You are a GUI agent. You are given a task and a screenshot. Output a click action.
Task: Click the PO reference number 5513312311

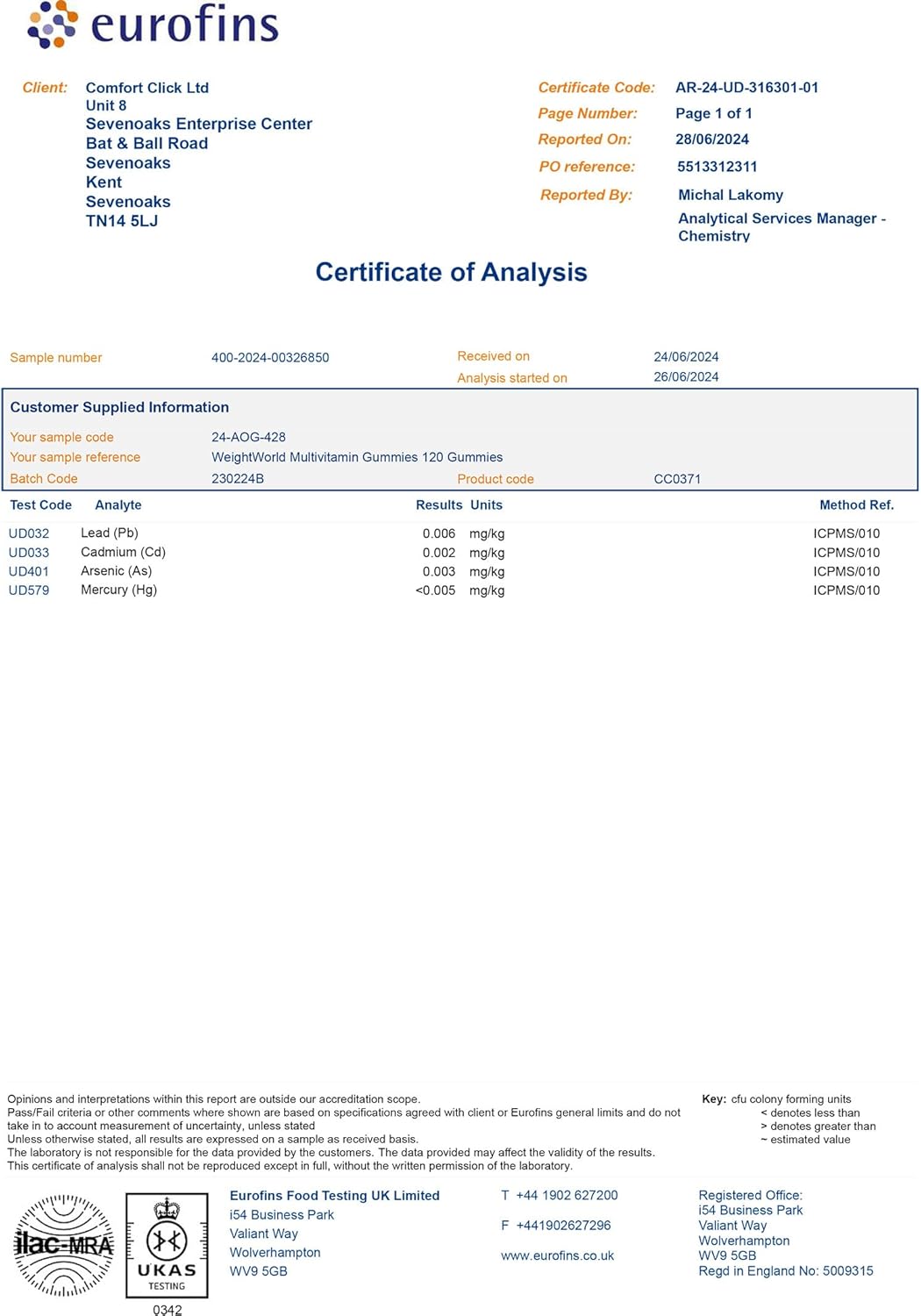tap(717, 167)
